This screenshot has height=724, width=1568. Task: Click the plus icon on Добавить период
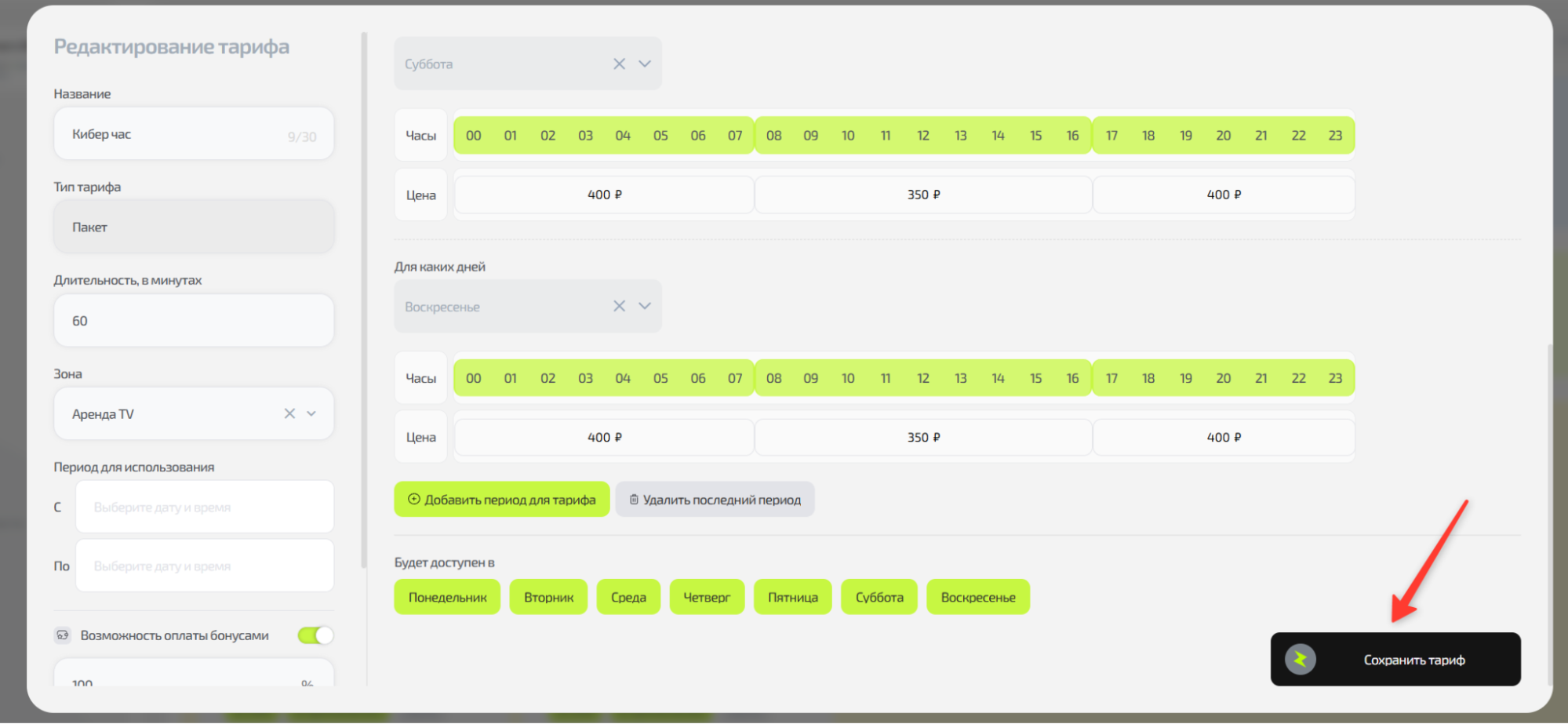(413, 500)
